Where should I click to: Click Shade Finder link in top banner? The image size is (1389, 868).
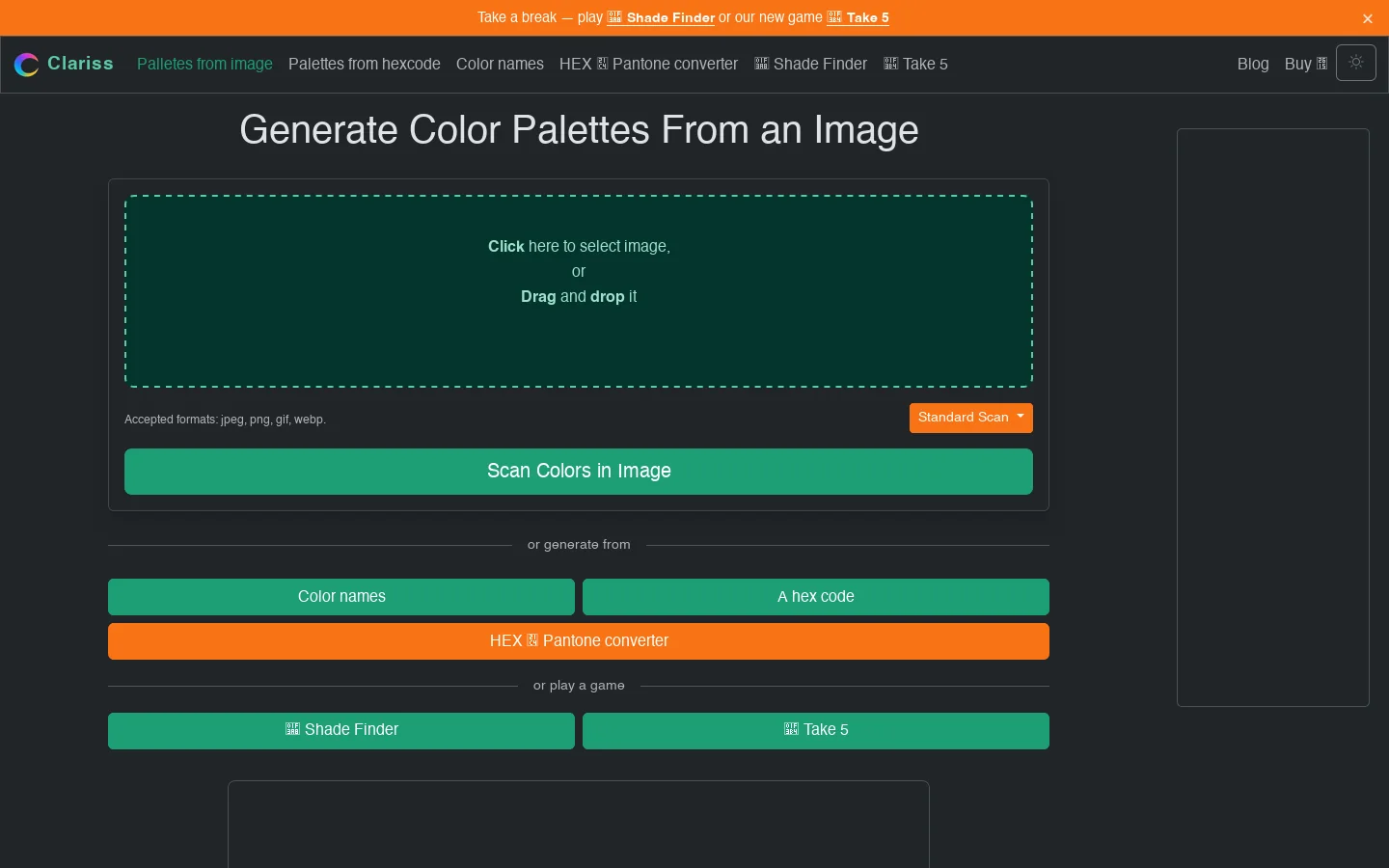tap(661, 17)
